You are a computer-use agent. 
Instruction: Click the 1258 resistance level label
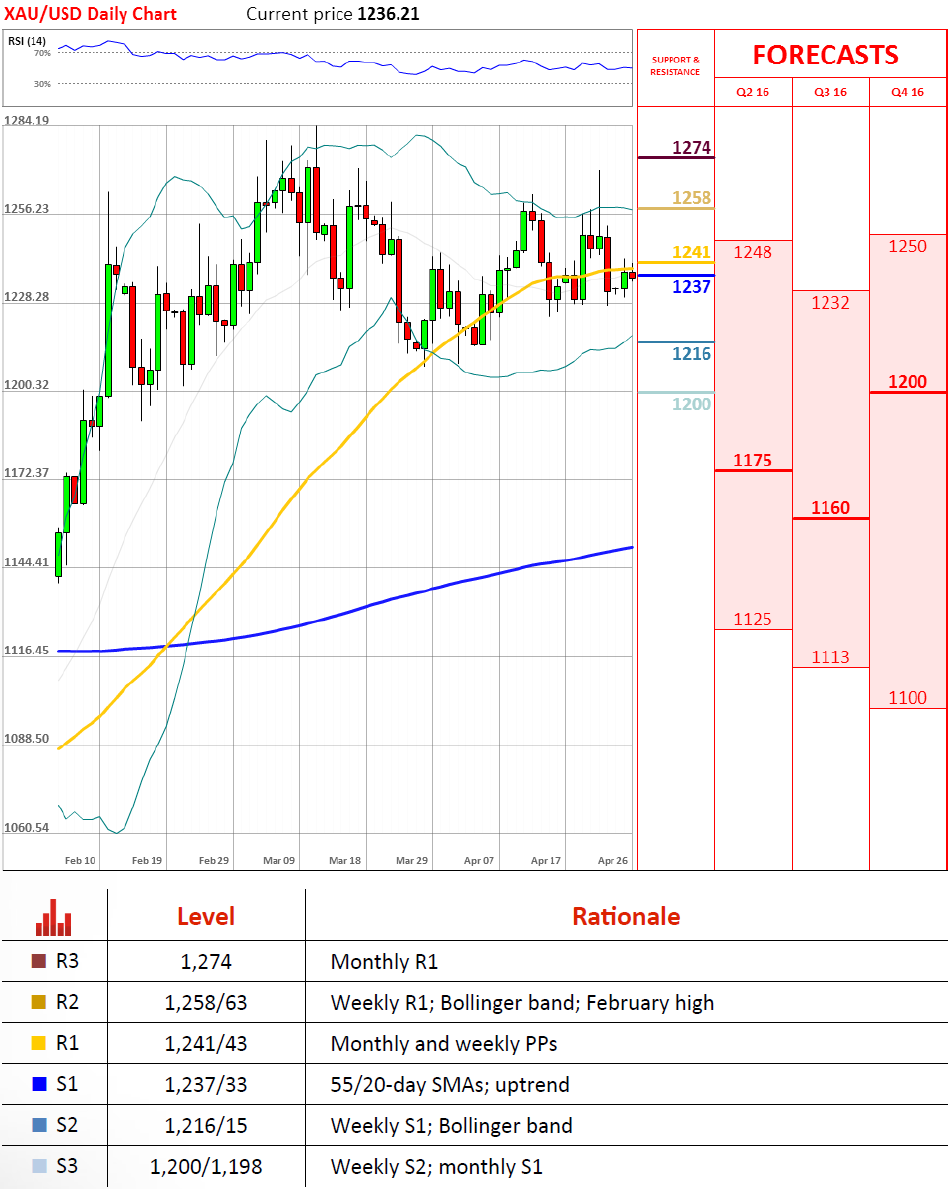click(x=691, y=198)
